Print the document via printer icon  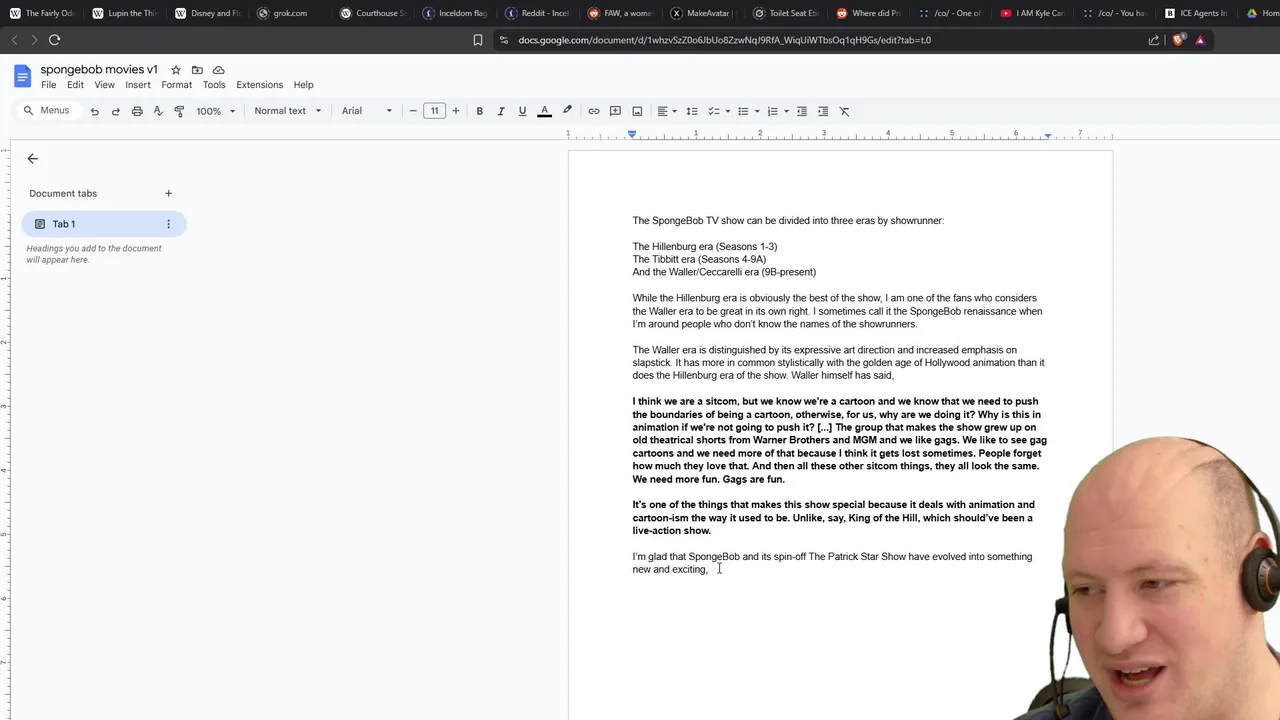click(137, 111)
